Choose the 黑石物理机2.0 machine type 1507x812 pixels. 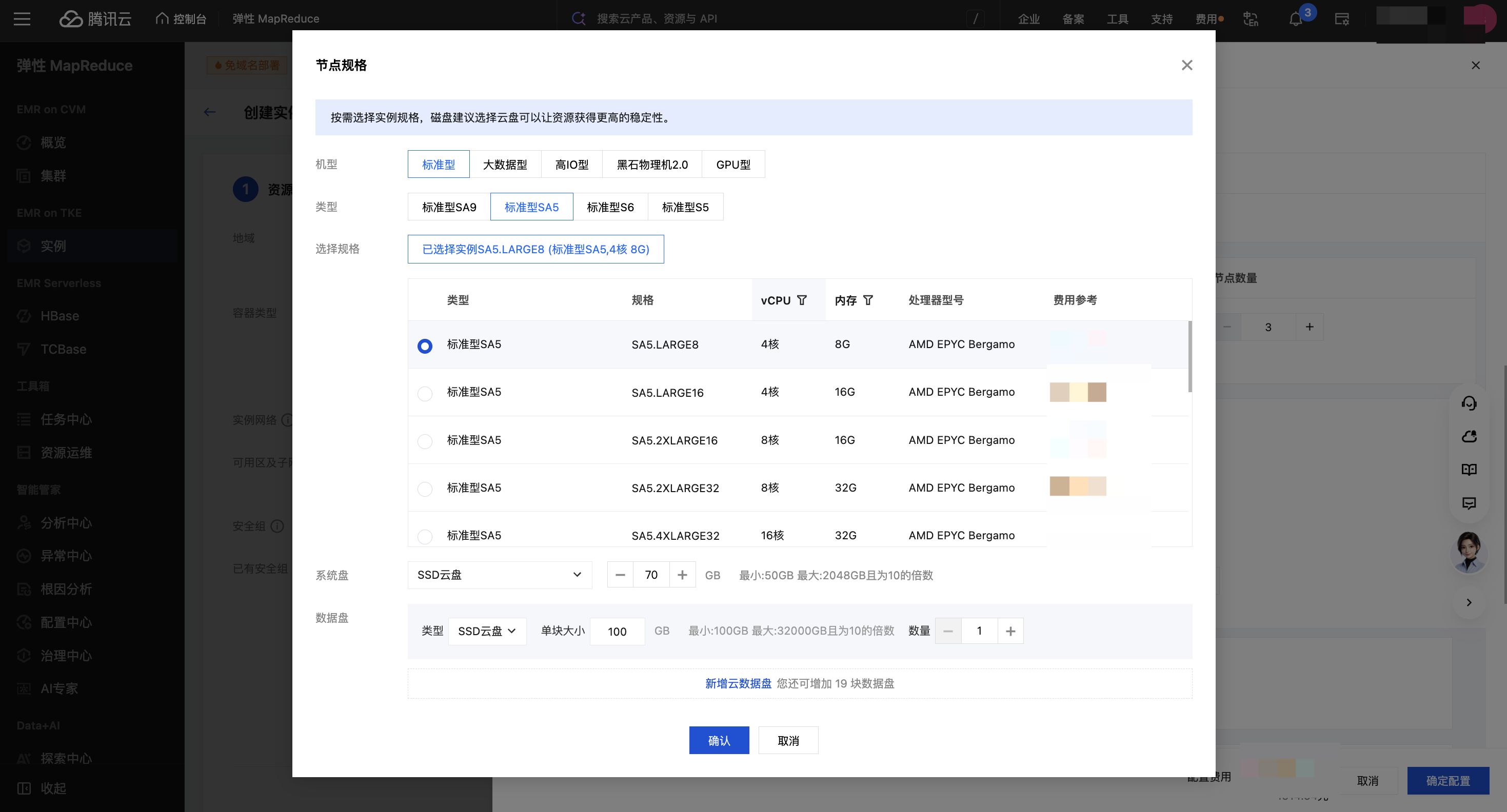point(652,164)
